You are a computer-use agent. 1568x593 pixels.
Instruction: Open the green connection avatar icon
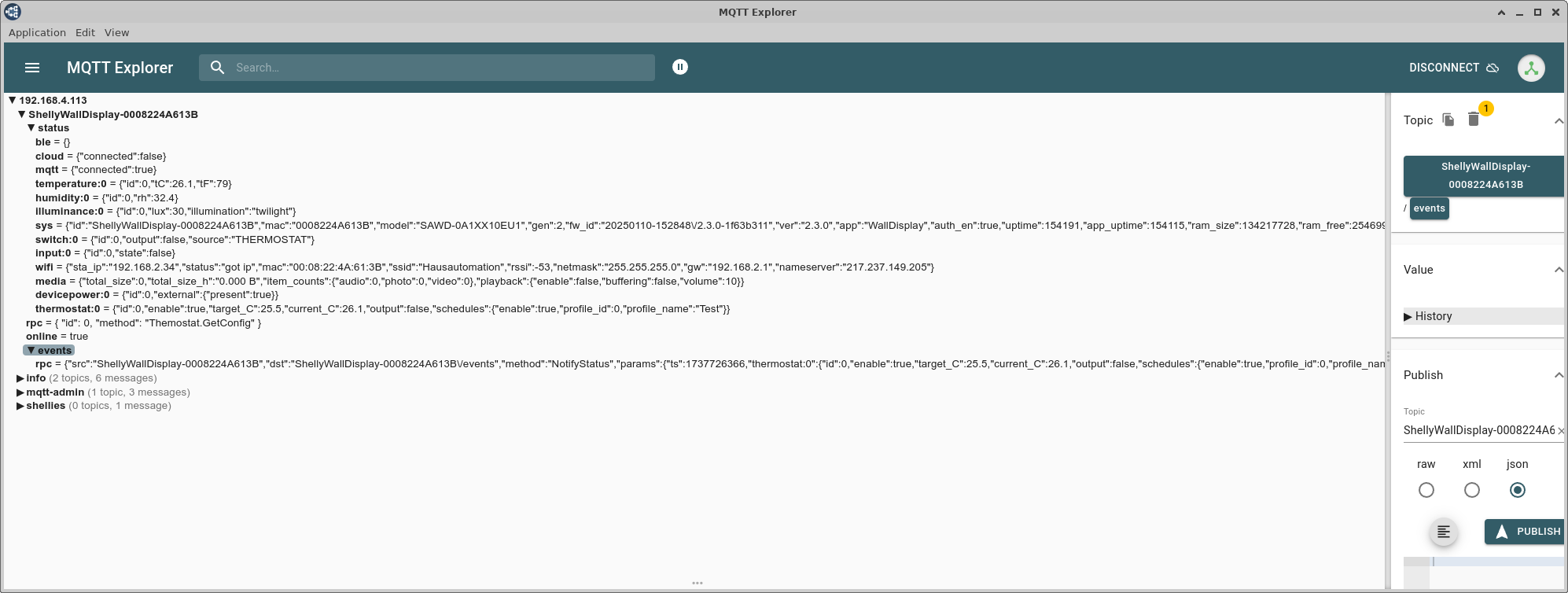1531,68
